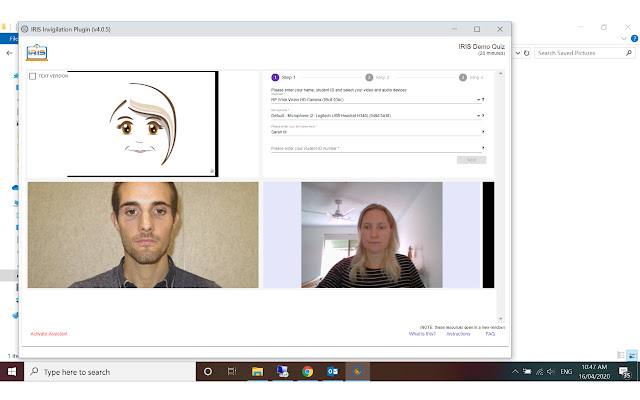Switch File Explorer to details view icon
Image resolution: width=640 pixels, height=400 pixels.
pyautogui.click(x=620, y=356)
